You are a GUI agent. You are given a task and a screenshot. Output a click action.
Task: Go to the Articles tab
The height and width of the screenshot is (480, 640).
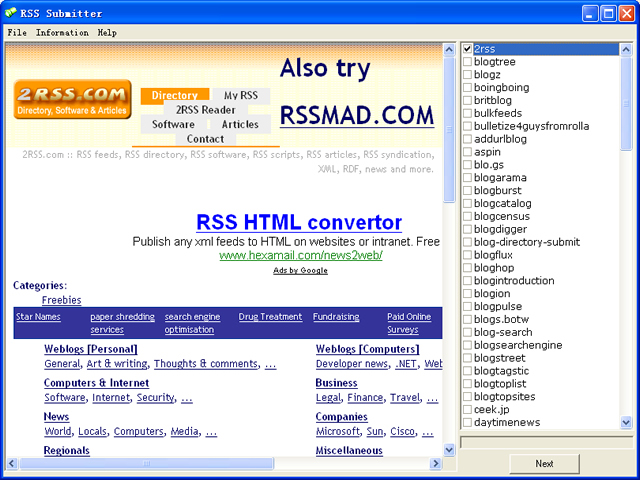[x=240, y=124]
